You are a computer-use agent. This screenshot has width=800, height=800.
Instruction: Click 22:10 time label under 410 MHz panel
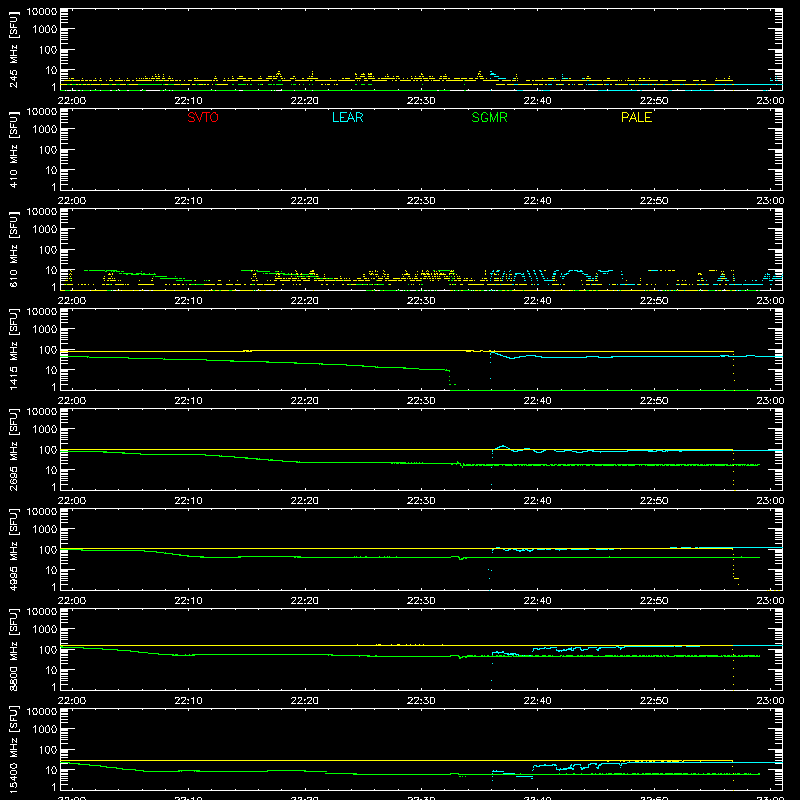pos(188,201)
